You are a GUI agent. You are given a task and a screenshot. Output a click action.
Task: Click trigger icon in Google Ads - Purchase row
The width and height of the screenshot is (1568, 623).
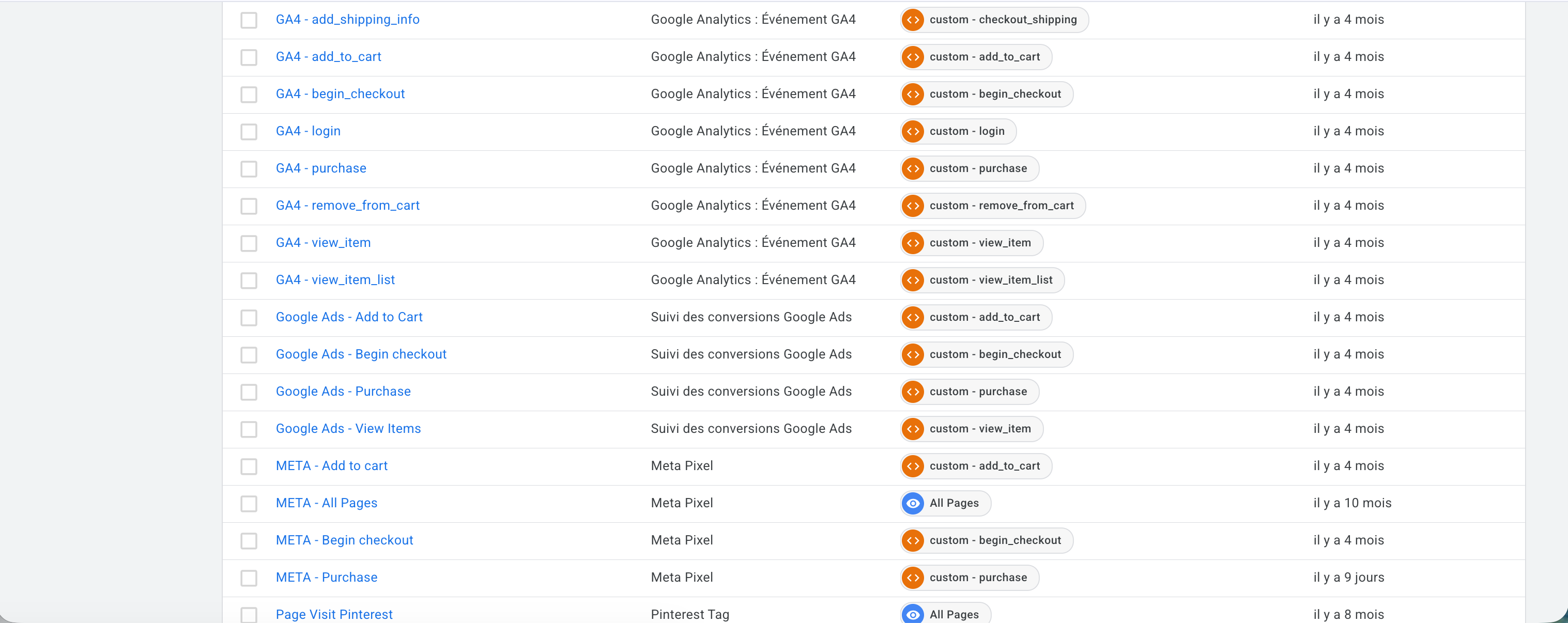913,392
